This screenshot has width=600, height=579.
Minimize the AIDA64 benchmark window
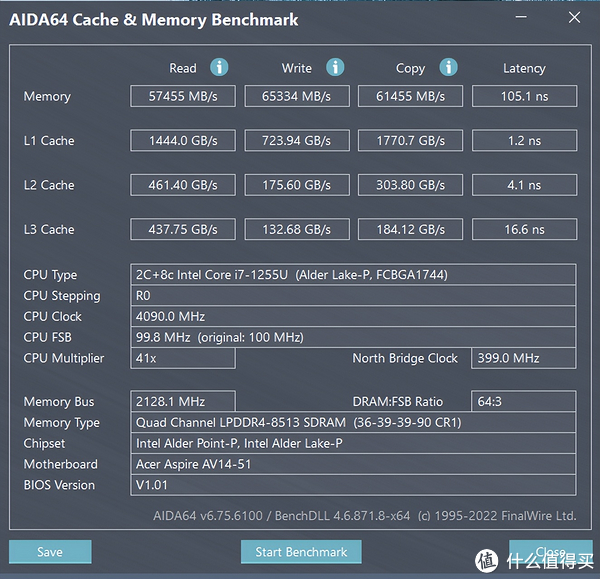[x=521, y=17]
